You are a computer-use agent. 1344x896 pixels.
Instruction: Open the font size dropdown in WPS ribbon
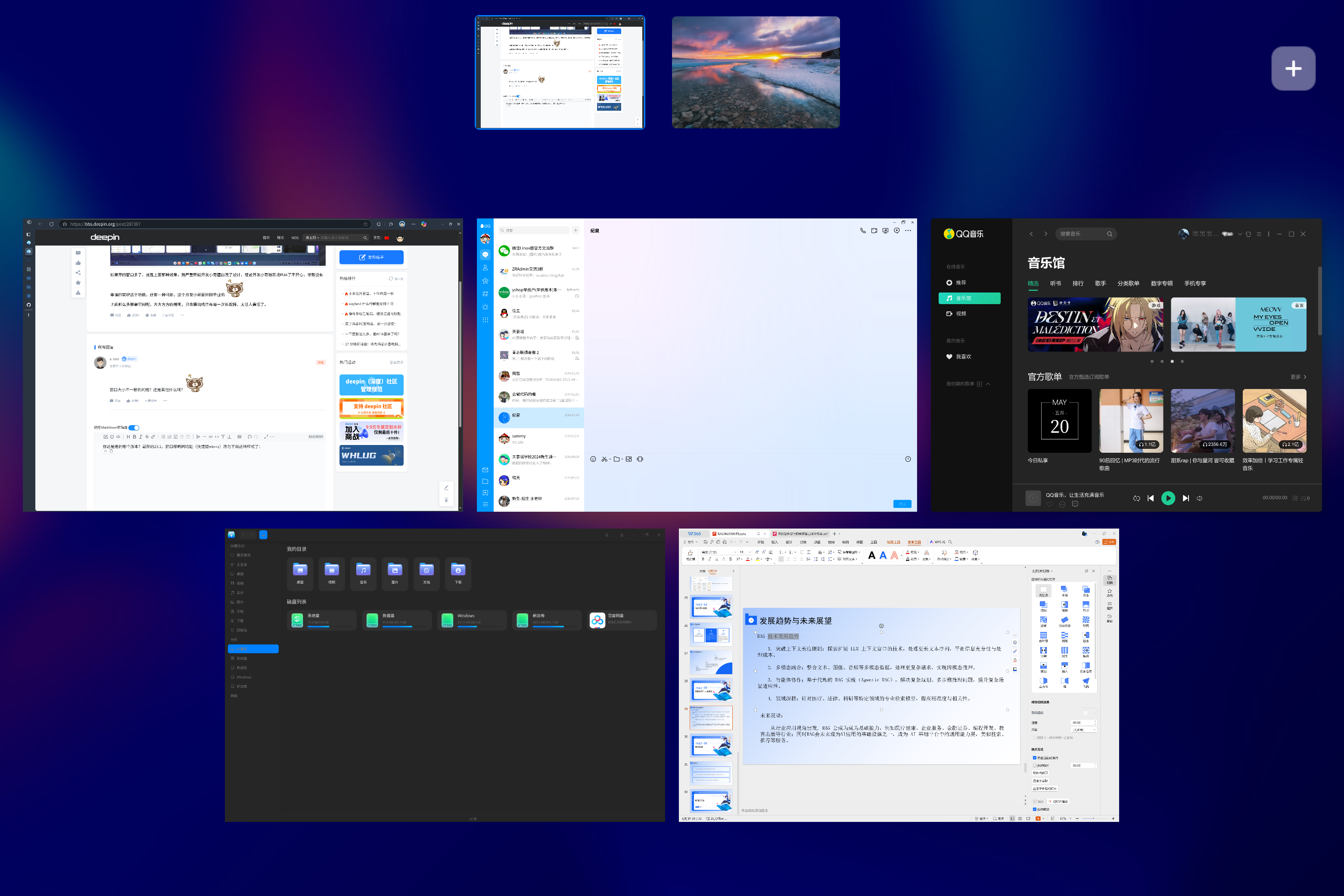pyautogui.click(x=749, y=552)
